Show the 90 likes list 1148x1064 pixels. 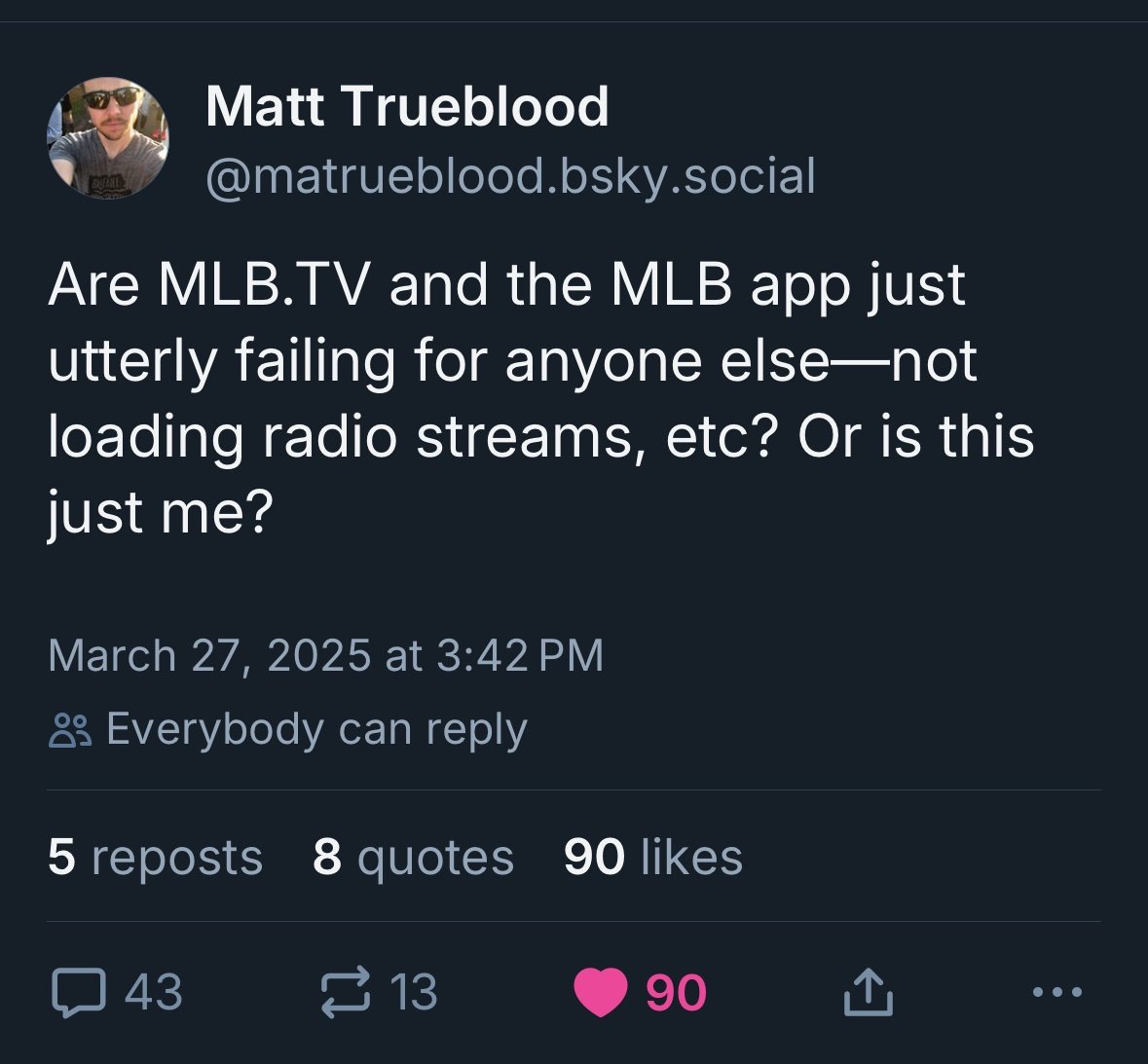(x=652, y=858)
